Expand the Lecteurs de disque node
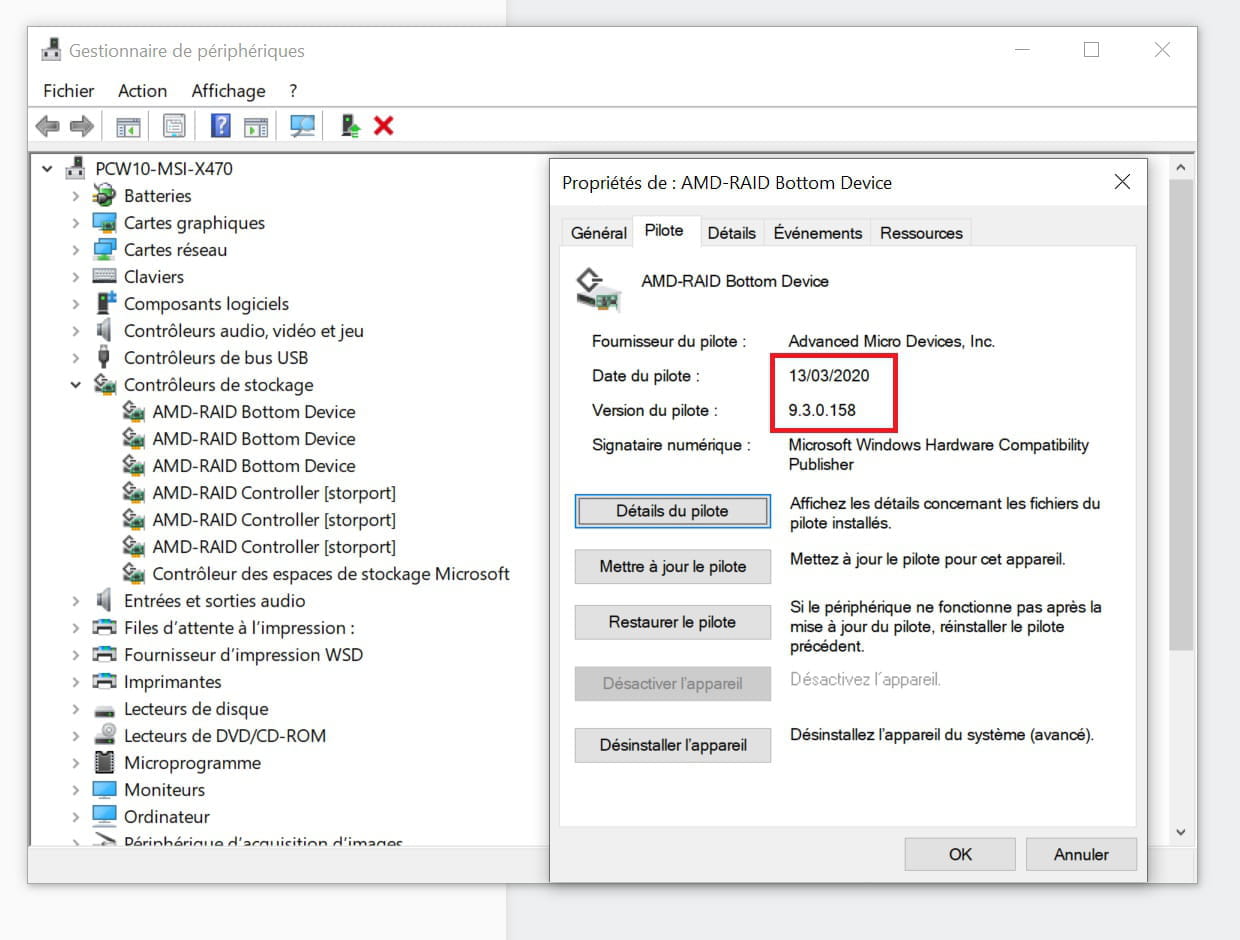Screen dimensions: 1240x940 pos(76,709)
